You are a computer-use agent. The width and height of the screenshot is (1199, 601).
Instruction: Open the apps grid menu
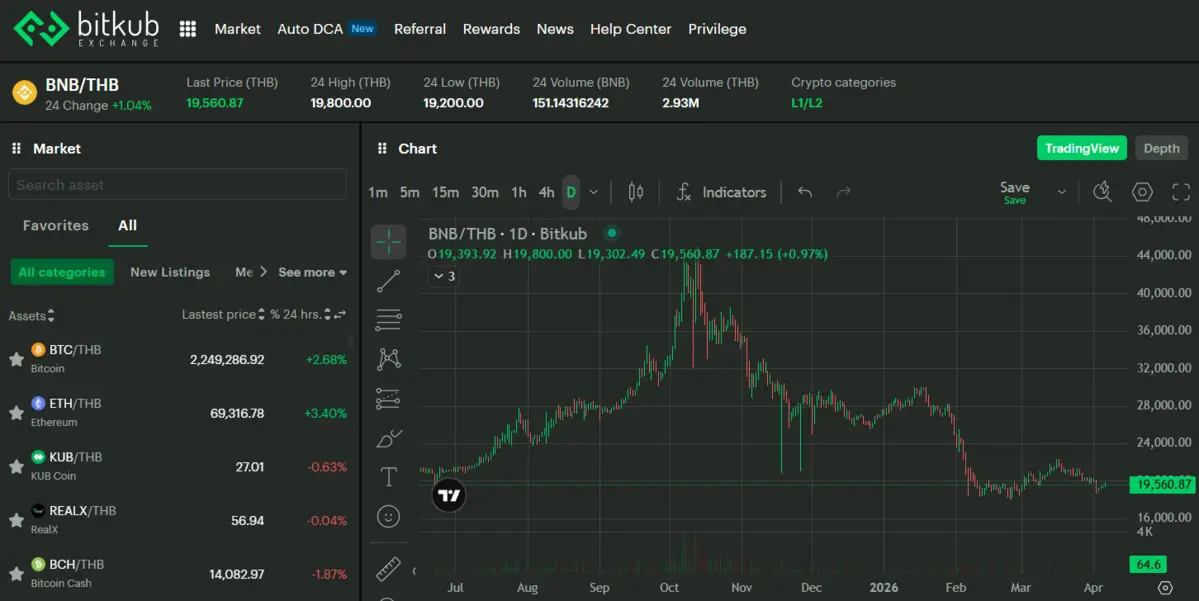coord(187,29)
